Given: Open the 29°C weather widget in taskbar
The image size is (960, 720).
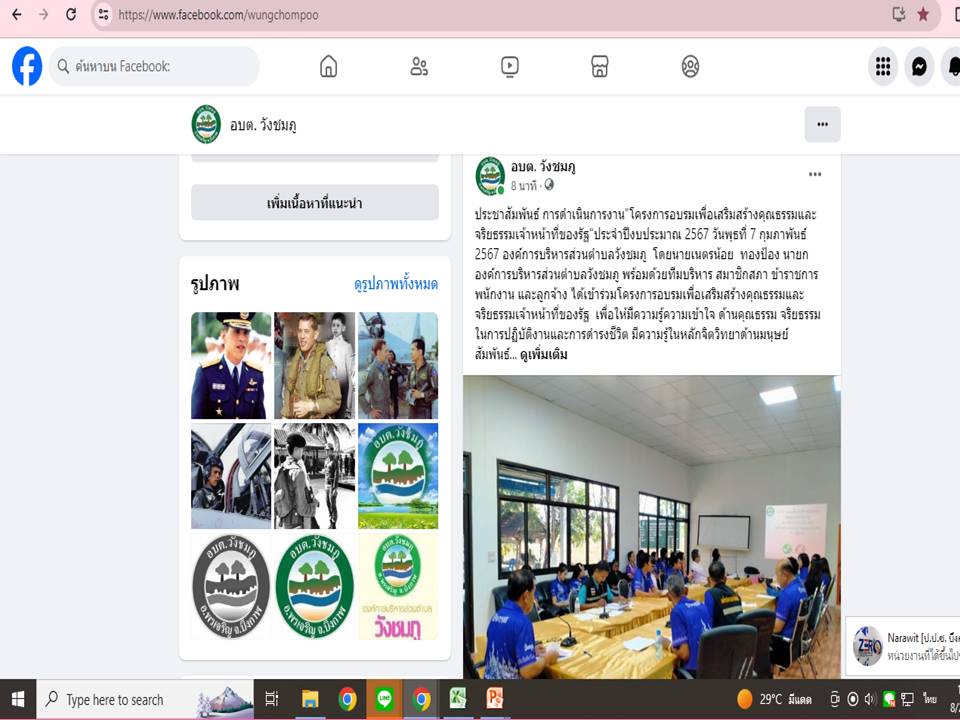Looking at the screenshot, I should click(x=774, y=699).
